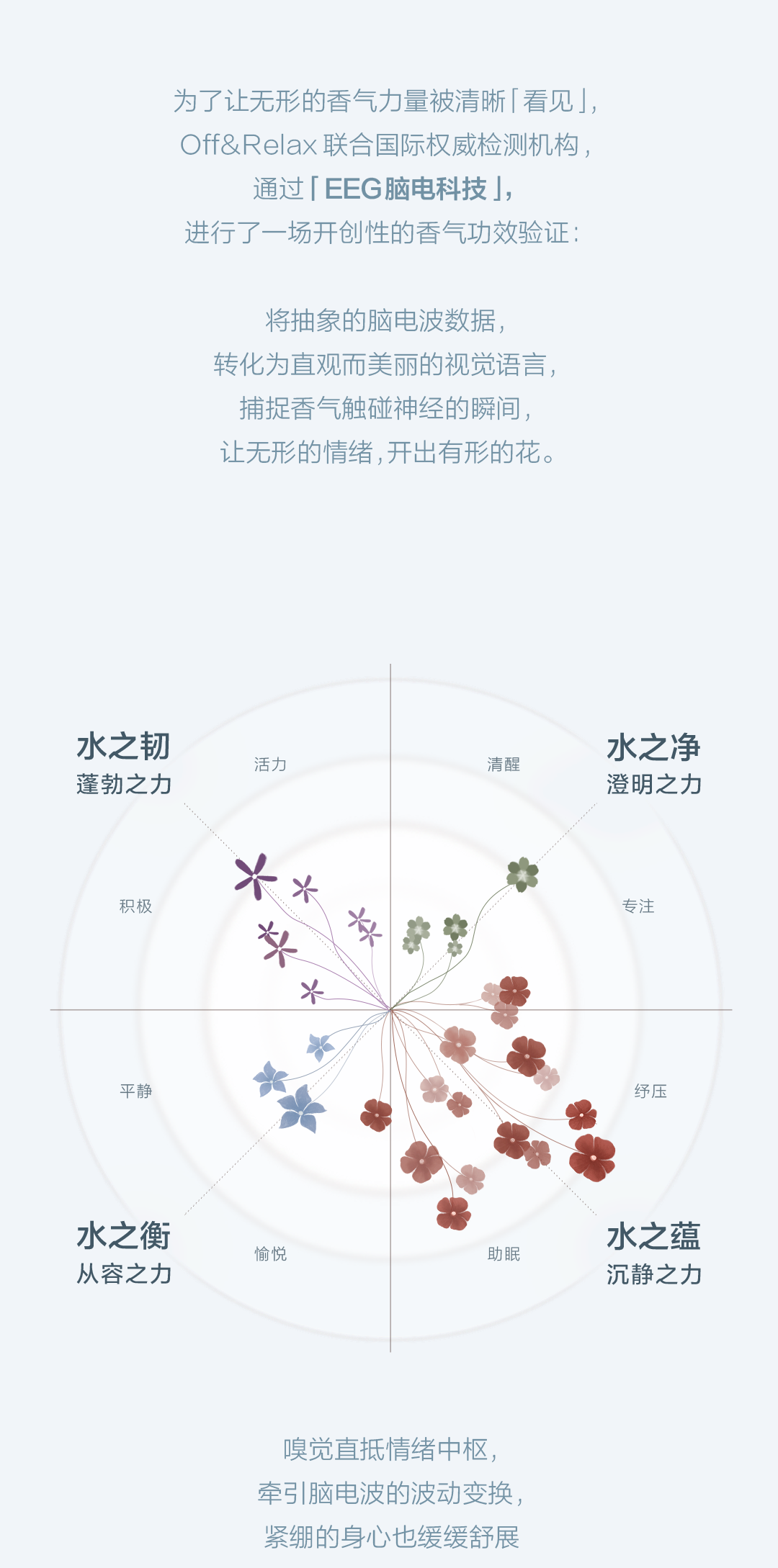Click the 清醒 axis label
778x1568 pixels.
pos(504,765)
